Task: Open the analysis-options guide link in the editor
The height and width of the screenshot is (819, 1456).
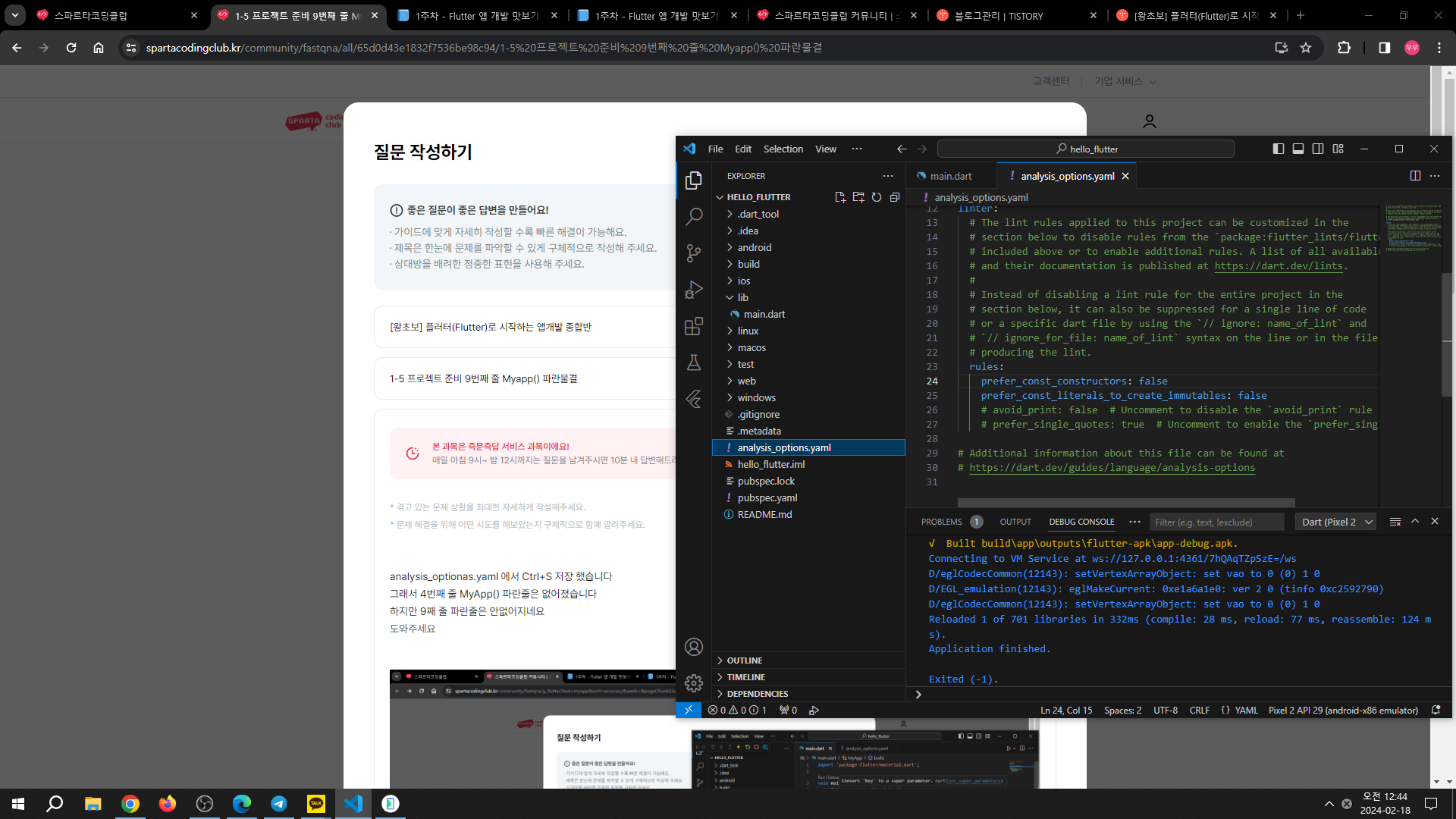Action: 1112,468
